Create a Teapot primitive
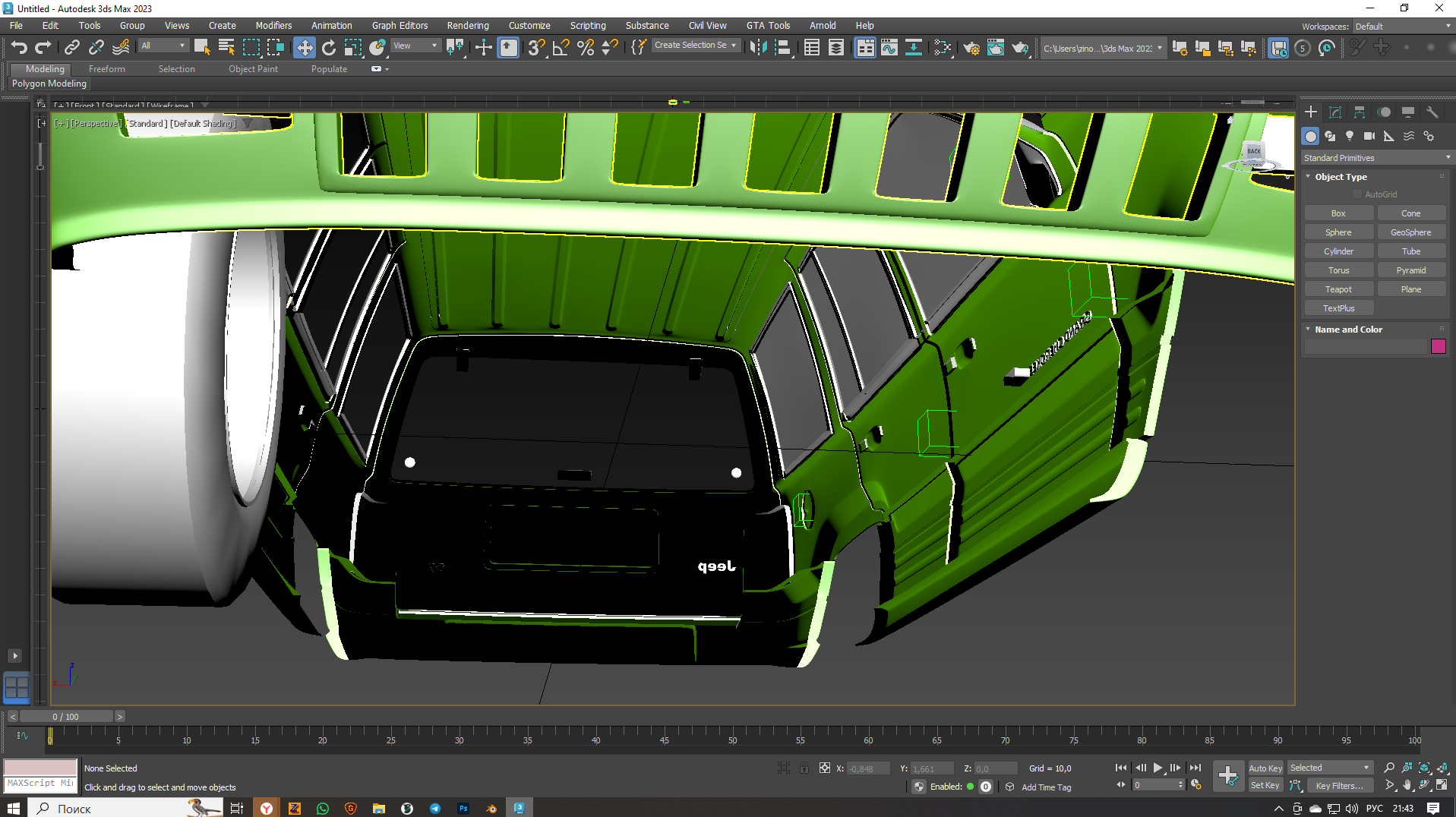This screenshot has width=1456, height=817. [1338, 289]
